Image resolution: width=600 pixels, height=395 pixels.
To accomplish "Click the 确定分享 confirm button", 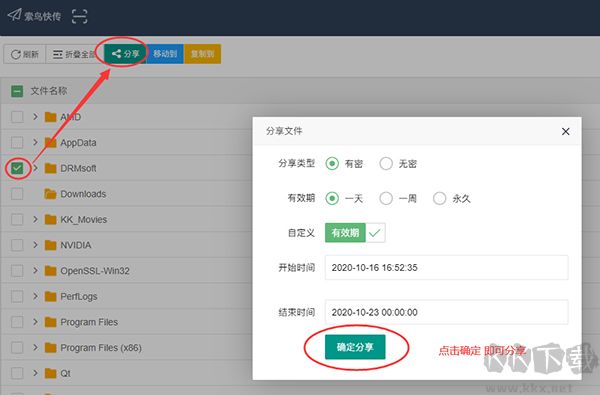I will click(x=355, y=347).
